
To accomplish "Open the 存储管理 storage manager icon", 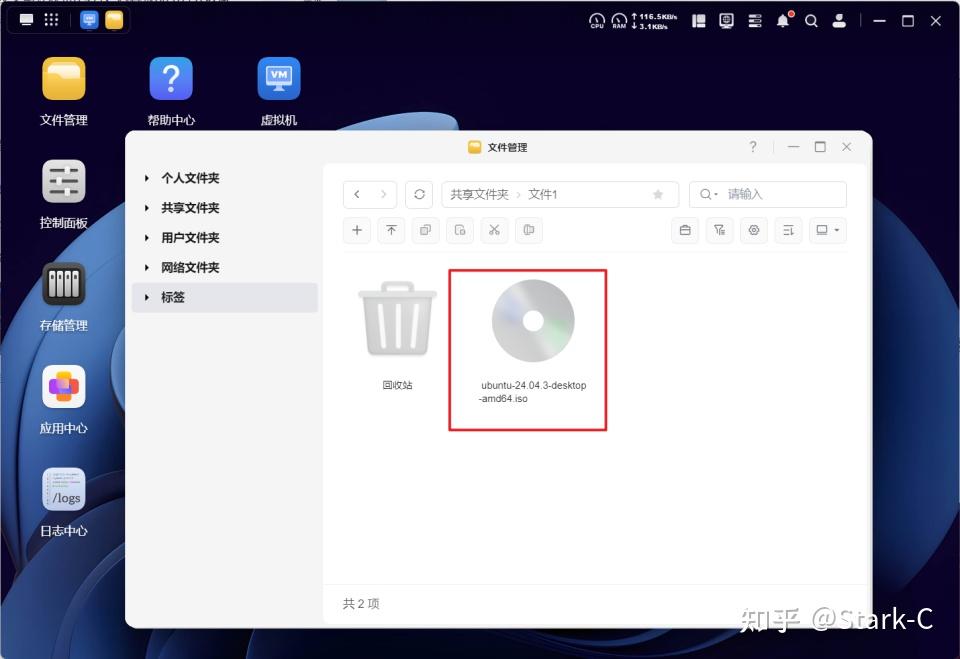I will point(64,284).
